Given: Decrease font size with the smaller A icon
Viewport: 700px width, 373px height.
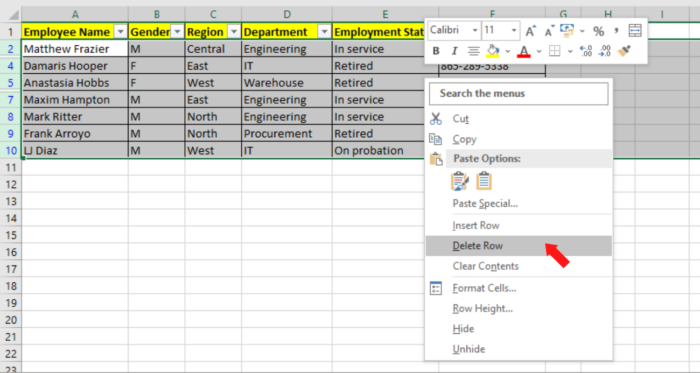Looking at the screenshot, I should (549, 31).
